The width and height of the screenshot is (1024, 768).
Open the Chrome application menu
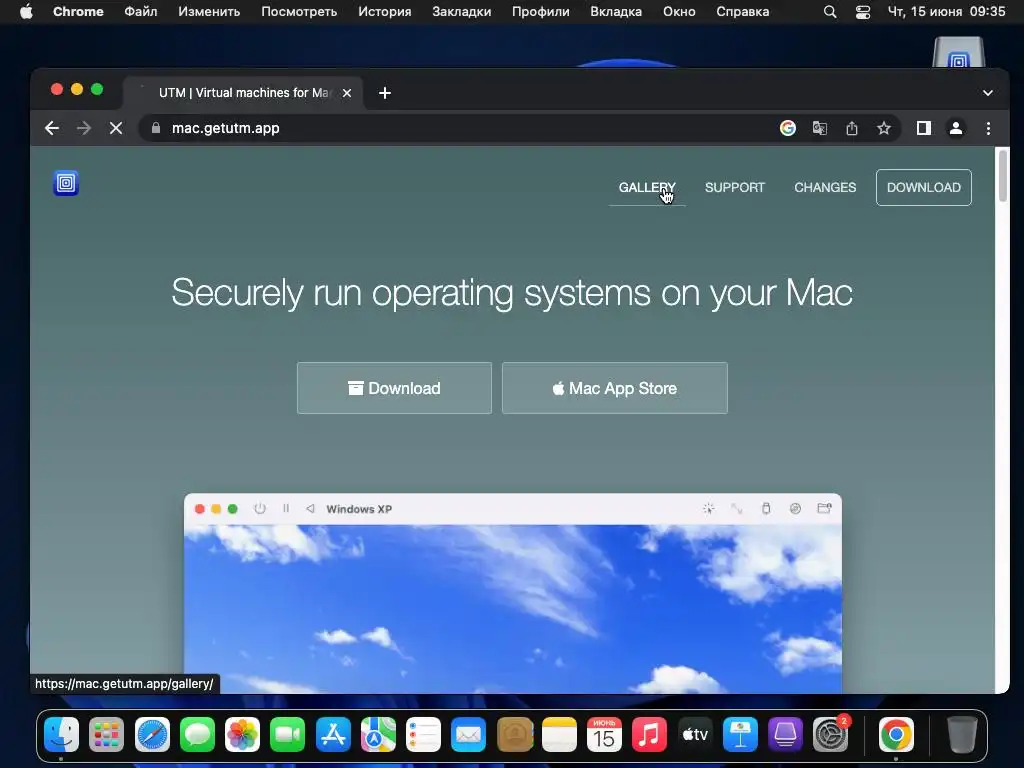pos(78,12)
